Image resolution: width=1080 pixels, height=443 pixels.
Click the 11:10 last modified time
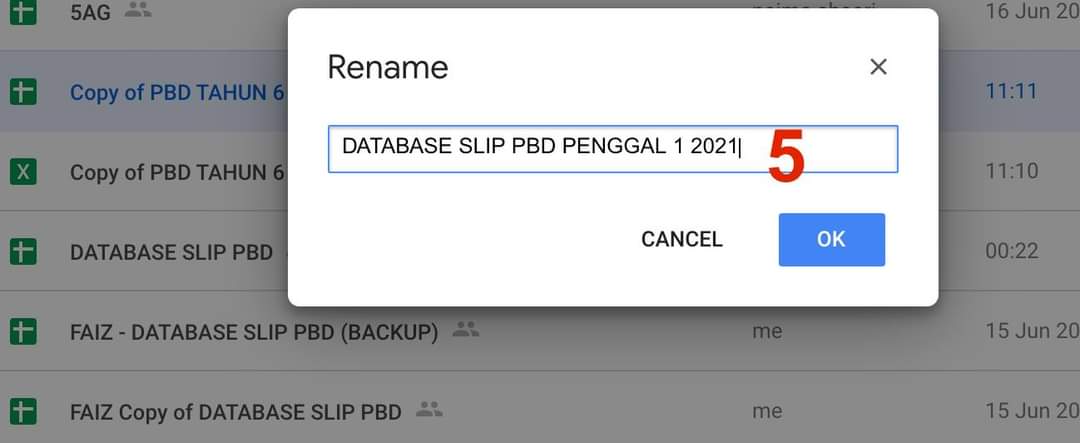[x=1011, y=172]
